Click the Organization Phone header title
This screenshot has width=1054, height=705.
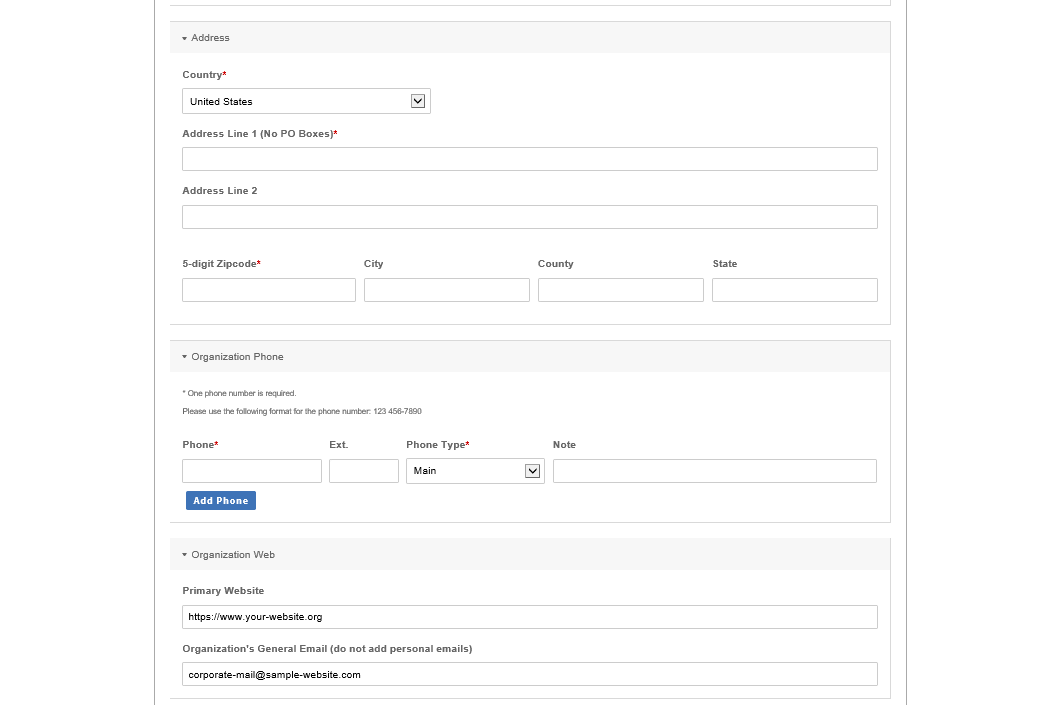pos(237,357)
